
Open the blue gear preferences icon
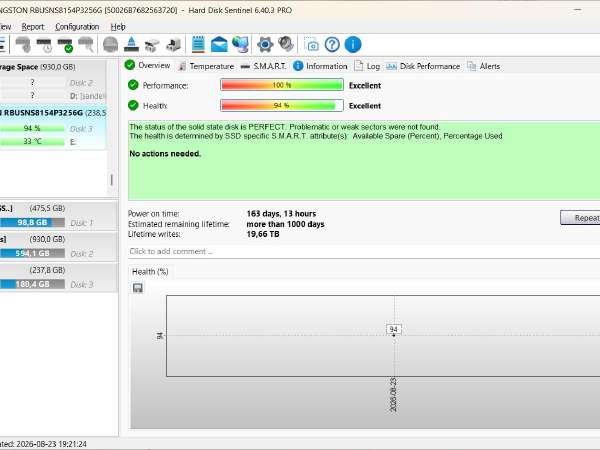265,44
